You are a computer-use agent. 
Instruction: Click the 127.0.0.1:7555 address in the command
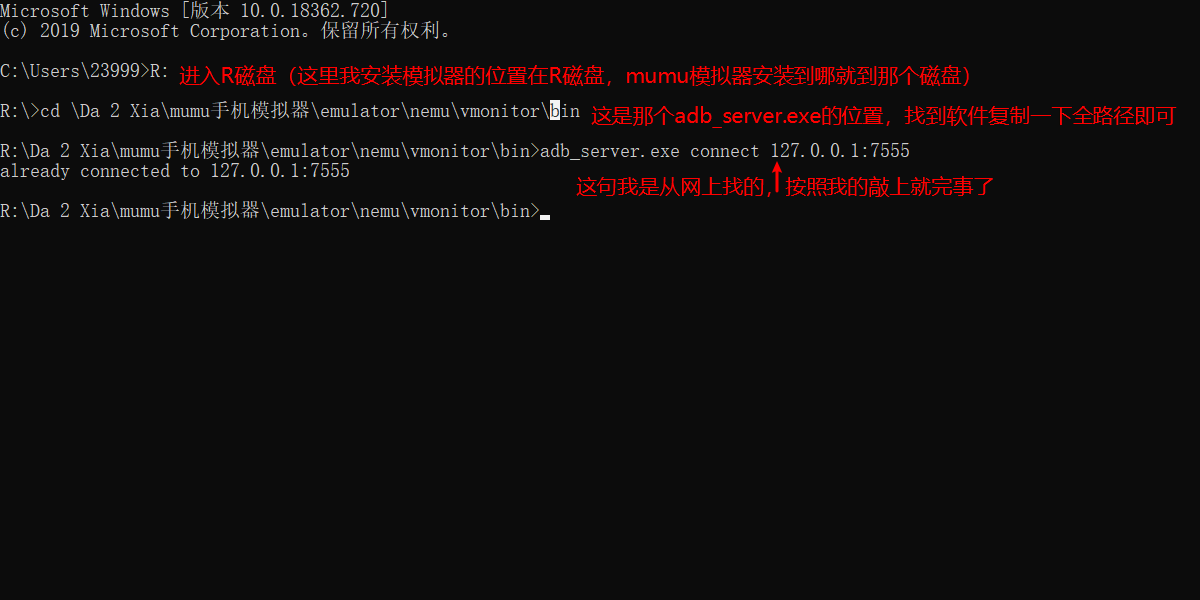[840, 151]
